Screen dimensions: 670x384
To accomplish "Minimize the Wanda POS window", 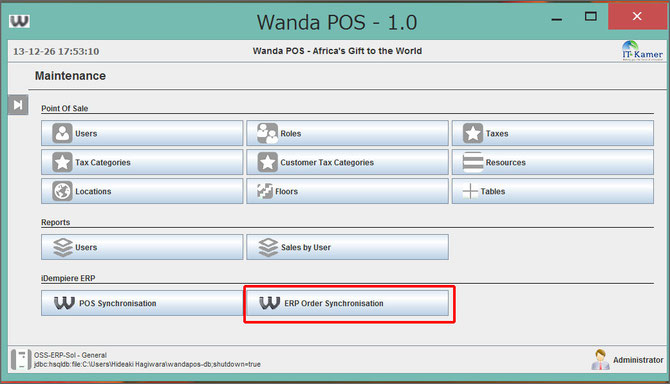I will [557, 19].
